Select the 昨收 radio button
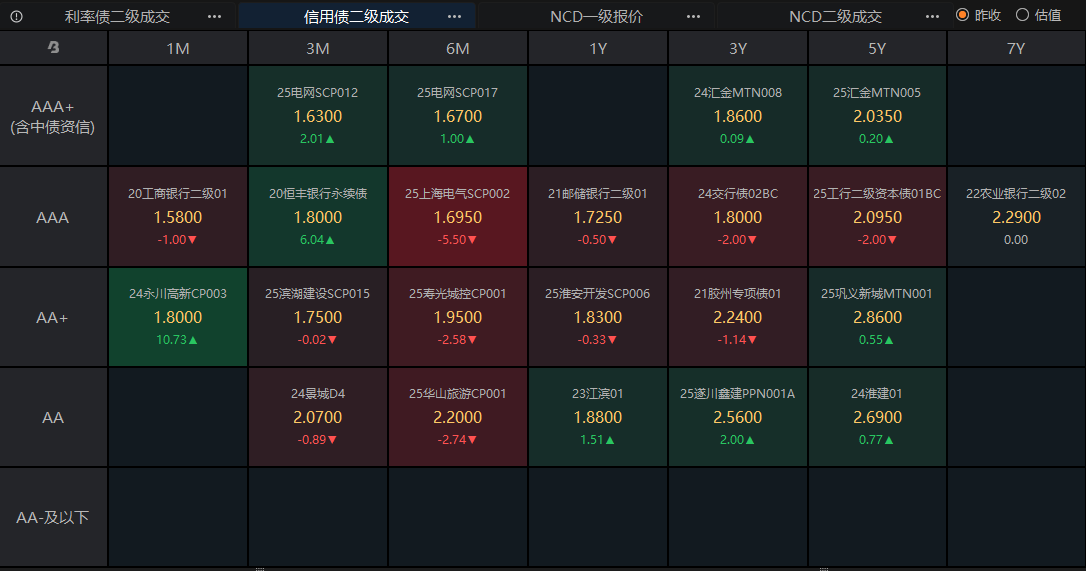Screen dimensions: 1086x571 pyautogui.click(x=963, y=15)
